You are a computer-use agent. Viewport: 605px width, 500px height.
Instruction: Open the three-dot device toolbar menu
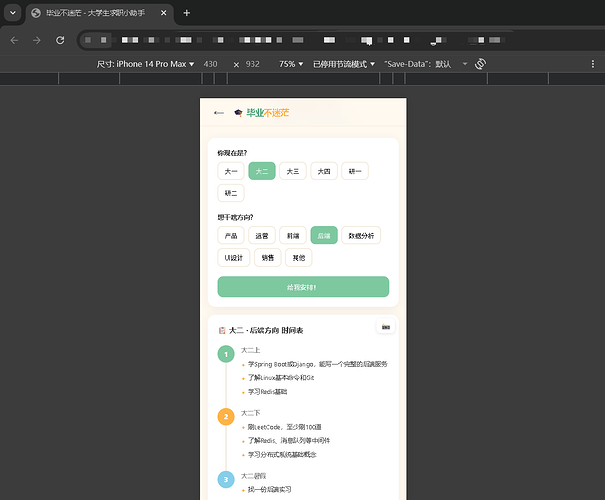click(x=592, y=63)
